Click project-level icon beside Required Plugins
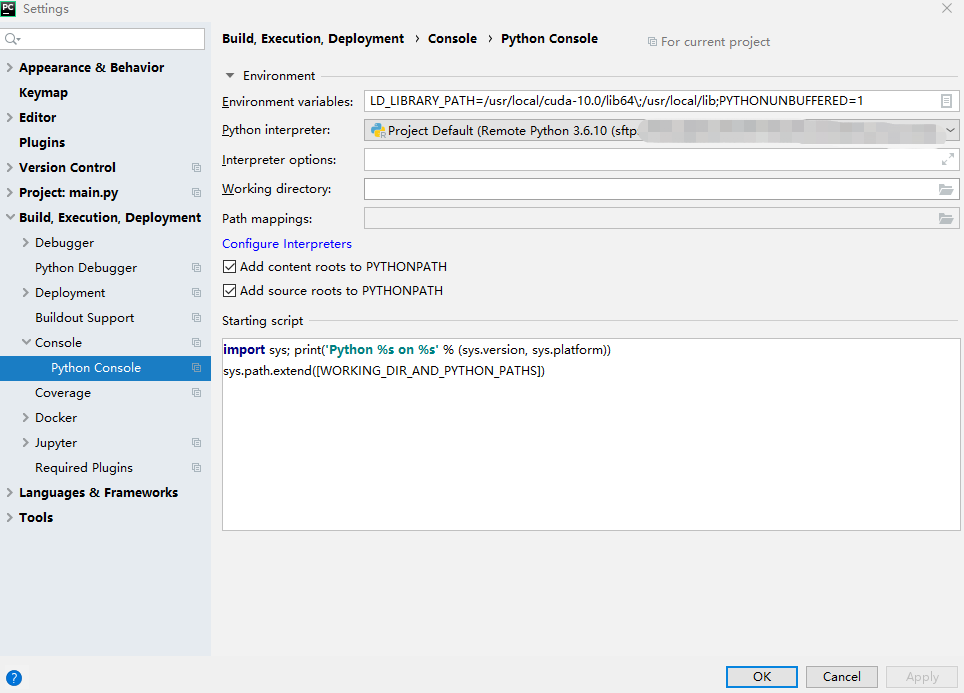The height and width of the screenshot is (693, 964). click(196, 468)
